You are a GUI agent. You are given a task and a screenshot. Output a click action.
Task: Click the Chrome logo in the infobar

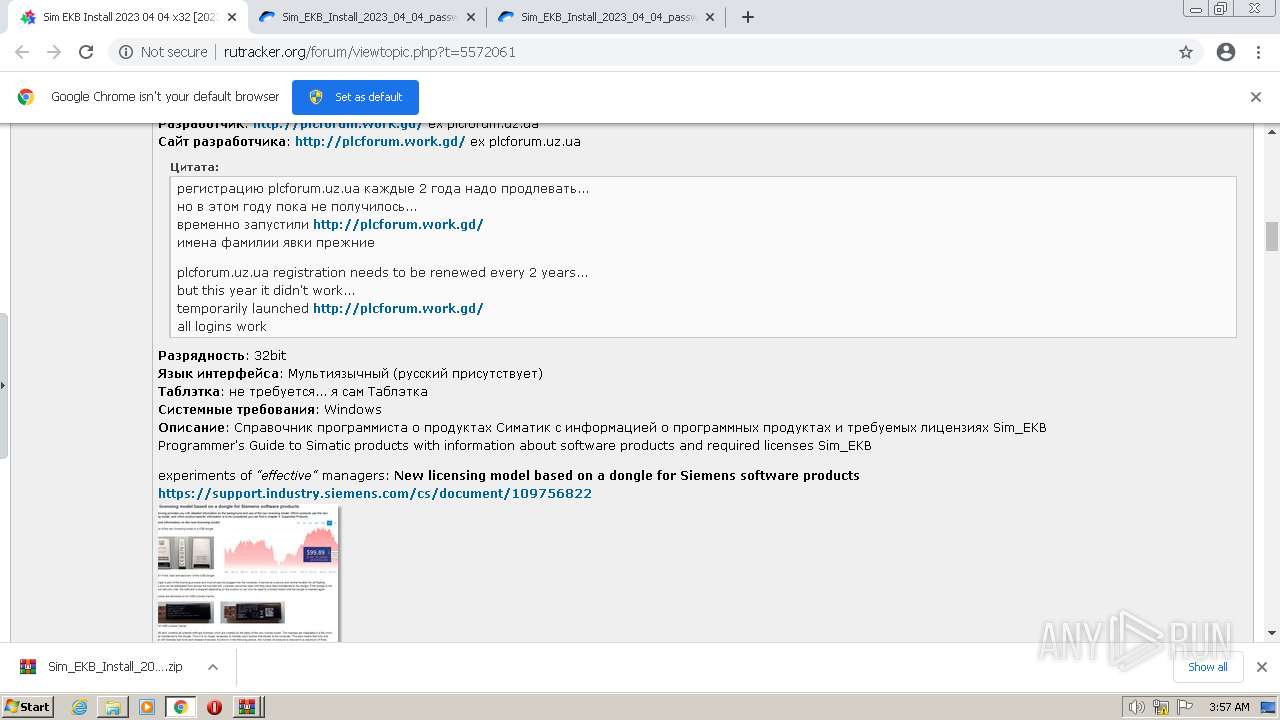click(x=26, y=97)
